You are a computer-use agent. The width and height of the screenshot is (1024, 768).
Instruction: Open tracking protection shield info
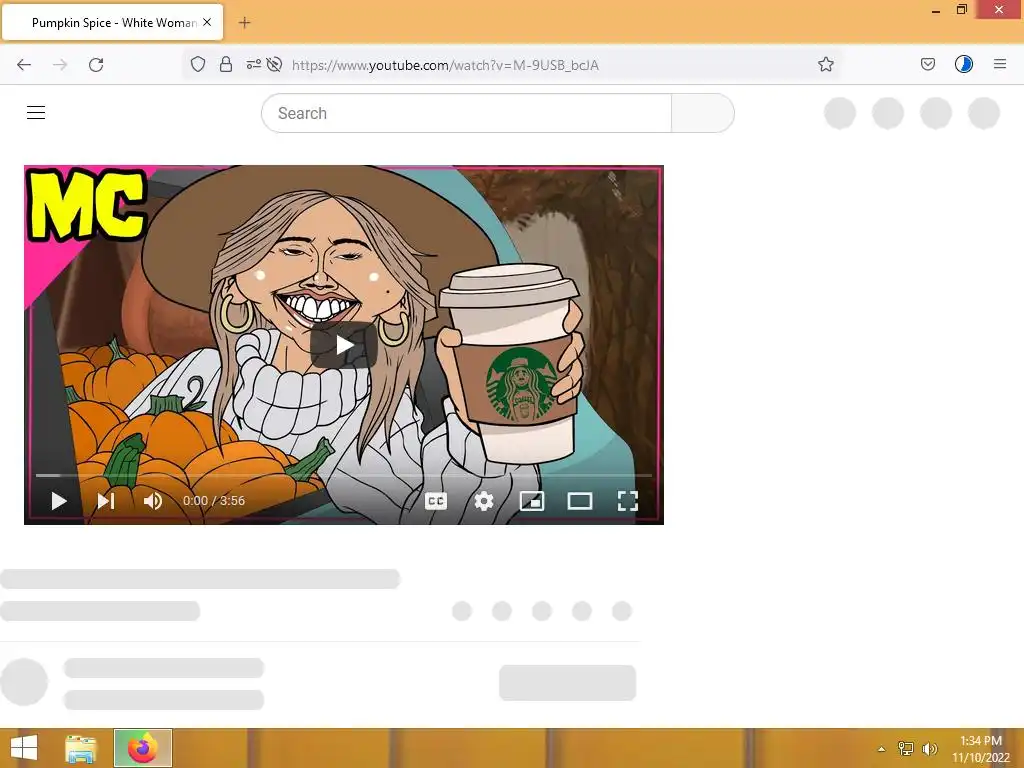coord(198,64)
